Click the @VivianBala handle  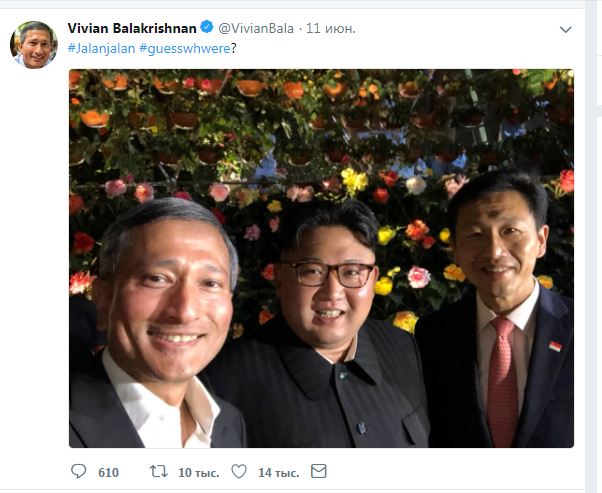[256, 28]
